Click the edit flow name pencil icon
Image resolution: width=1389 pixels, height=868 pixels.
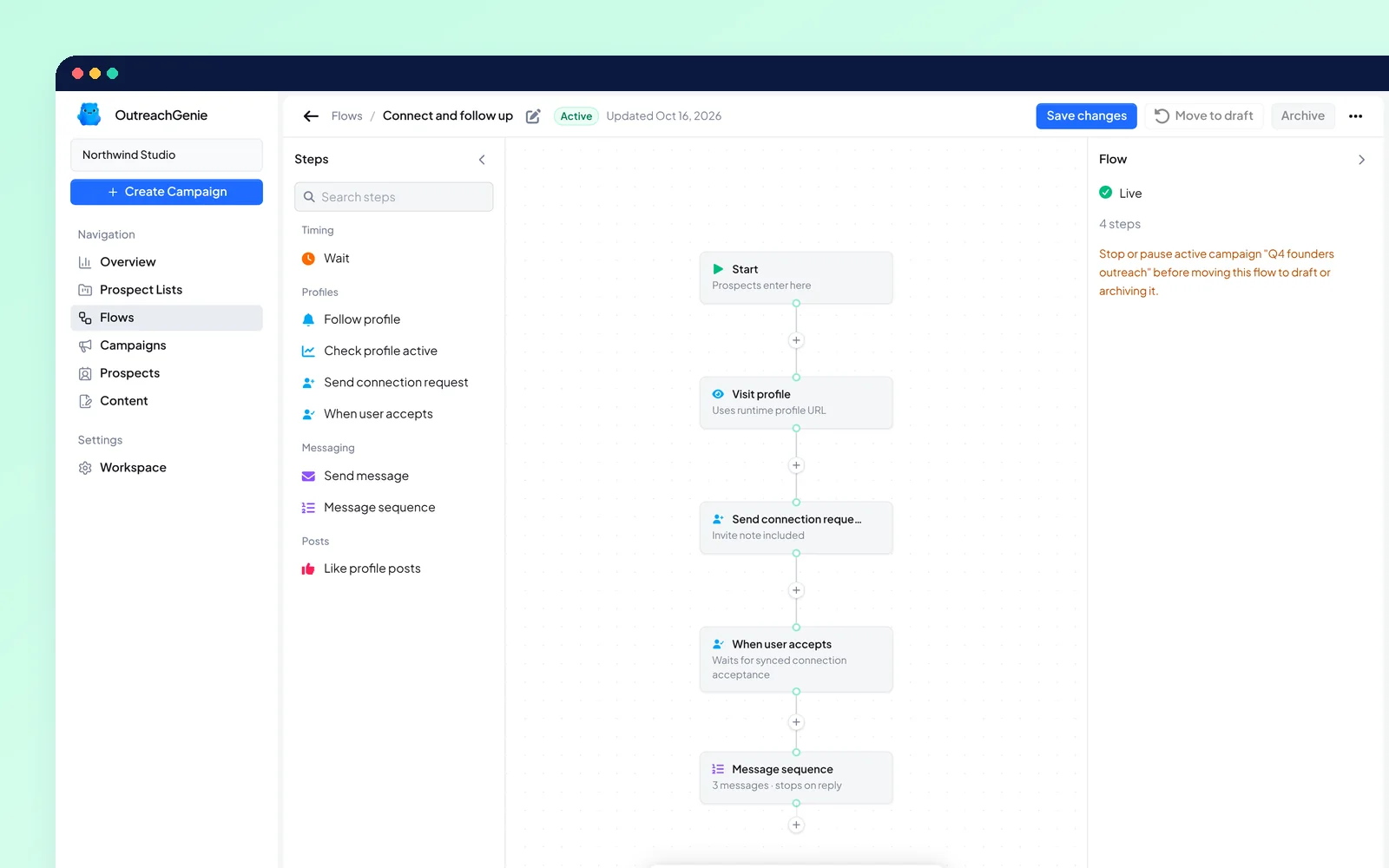click(533, 116)
